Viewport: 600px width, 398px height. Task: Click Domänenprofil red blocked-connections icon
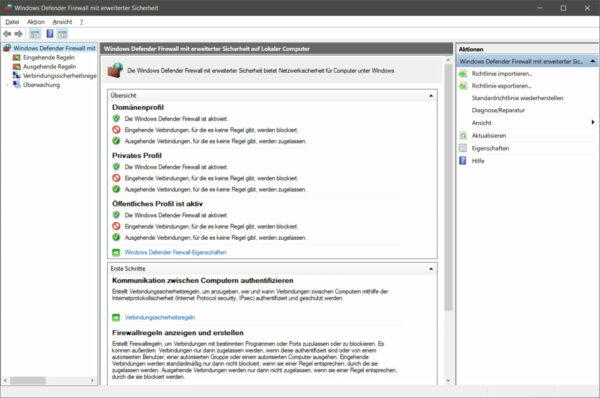point(116,130)
